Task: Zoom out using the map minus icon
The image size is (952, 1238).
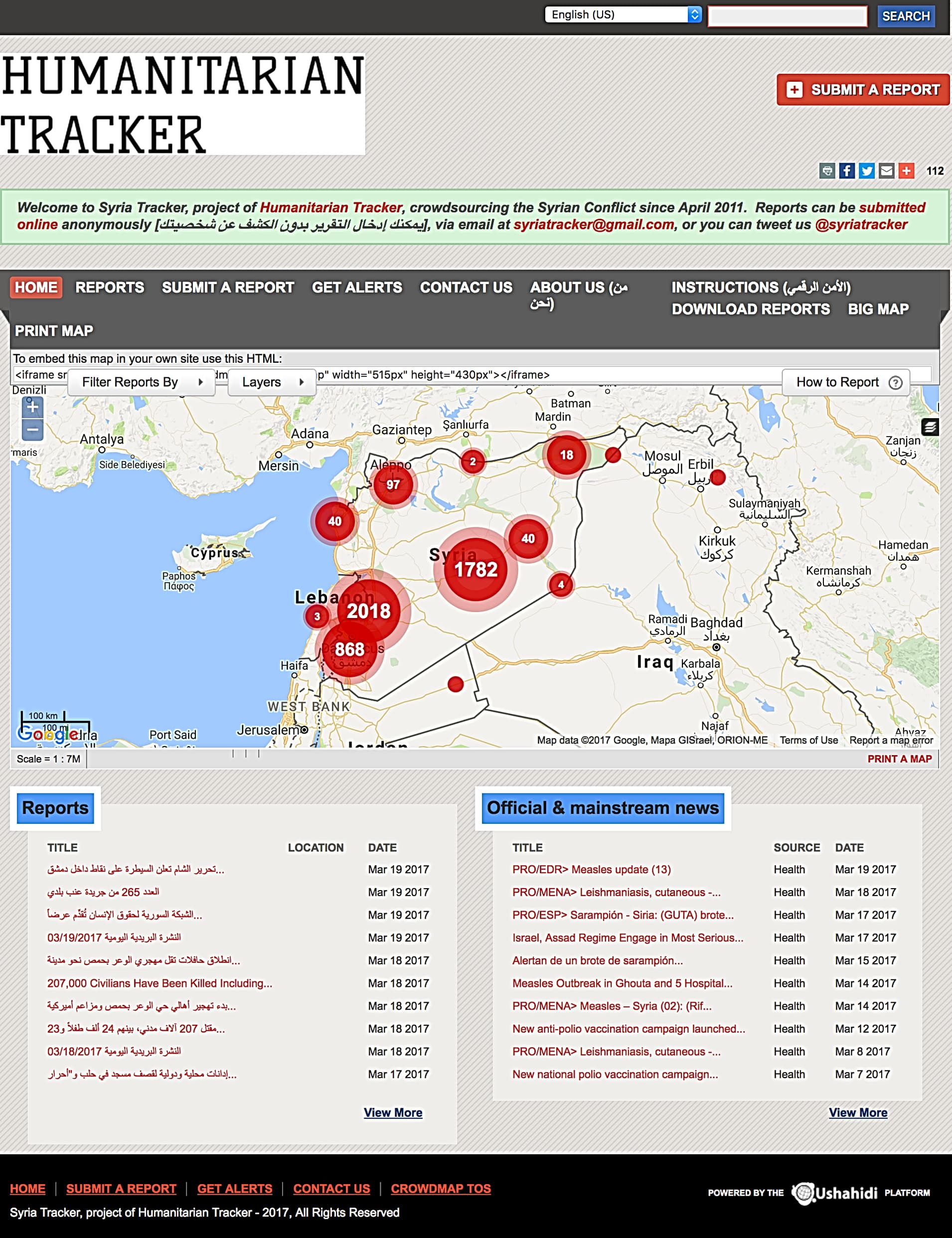Action: coord(33,430)
